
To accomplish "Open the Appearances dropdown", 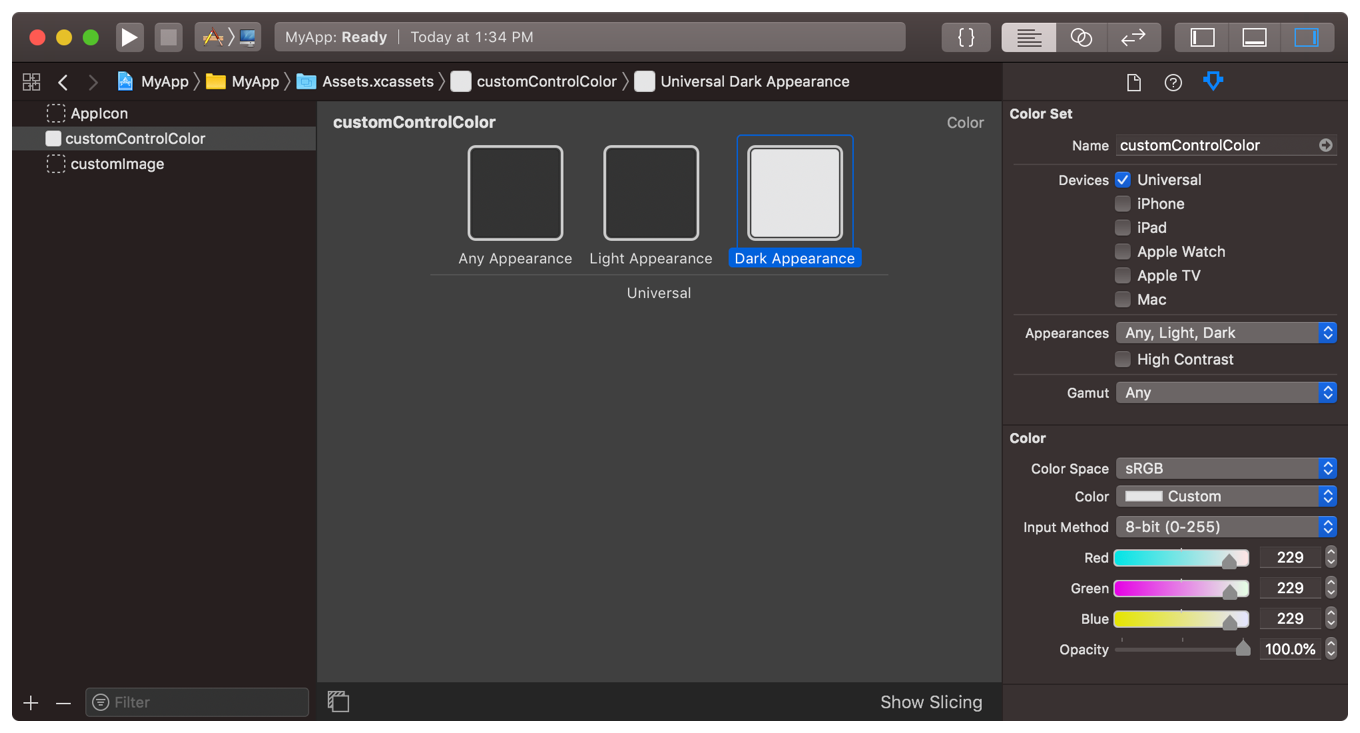I will 1226,333.
